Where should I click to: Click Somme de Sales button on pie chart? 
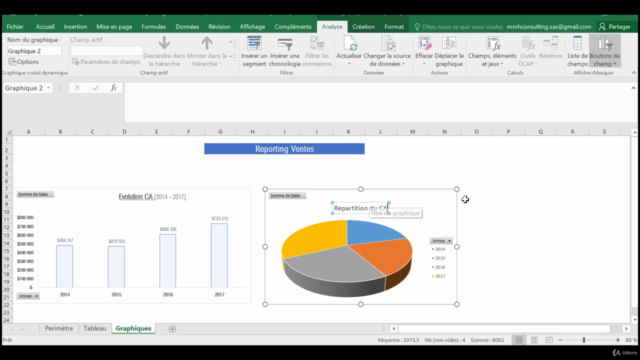click(287, 196)
